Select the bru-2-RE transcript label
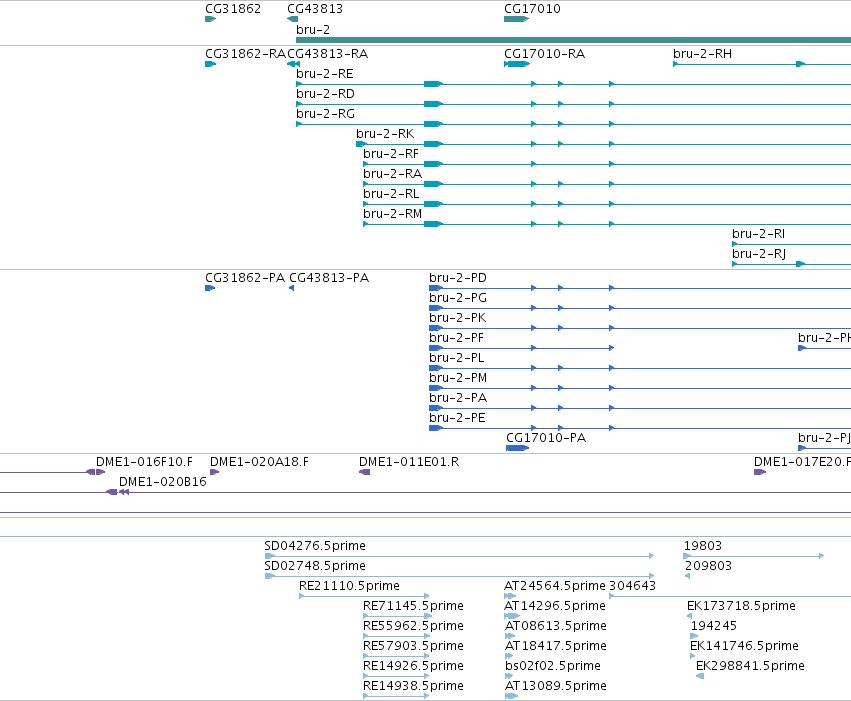Image resolution: width=851 pixels, height=701 pixels. click(325, 73)
